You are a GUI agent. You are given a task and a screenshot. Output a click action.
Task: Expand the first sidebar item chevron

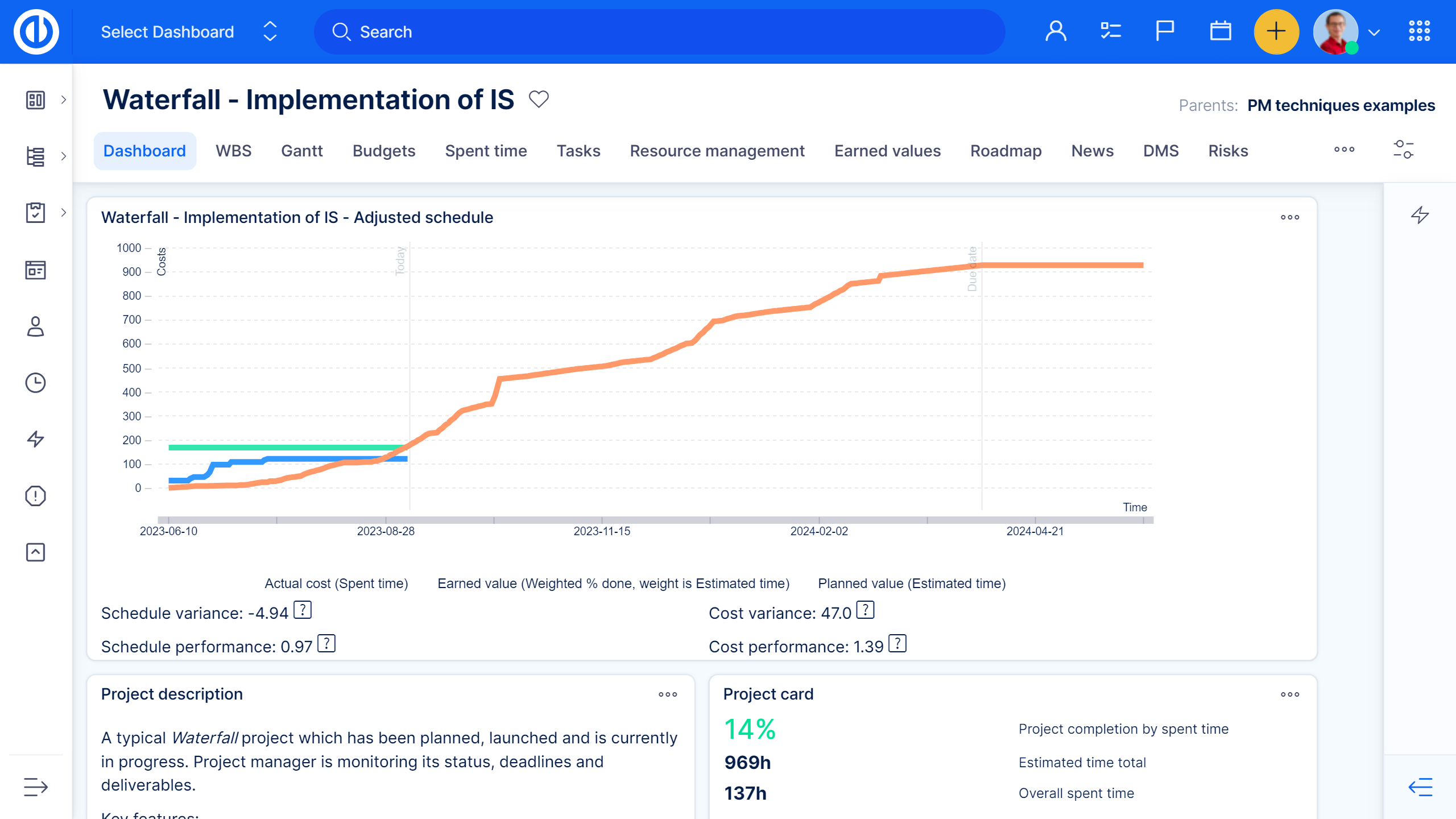(x=64, y=100)
